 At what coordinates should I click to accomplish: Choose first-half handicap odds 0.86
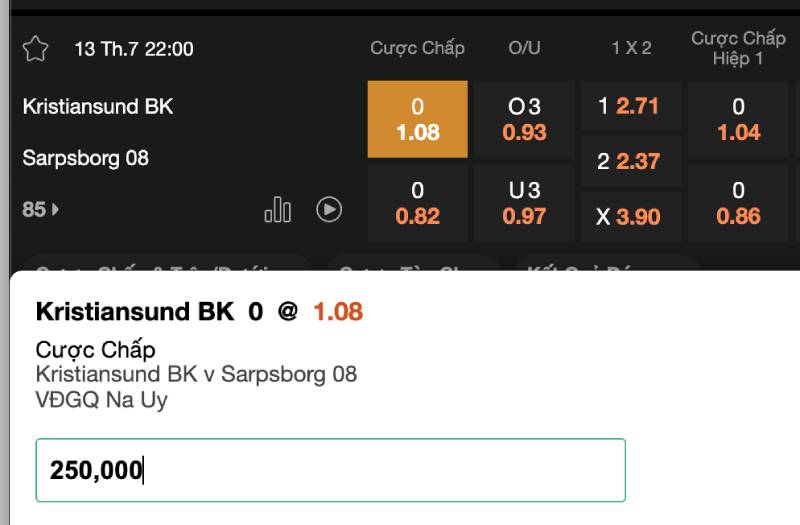(x=738, y=203)
